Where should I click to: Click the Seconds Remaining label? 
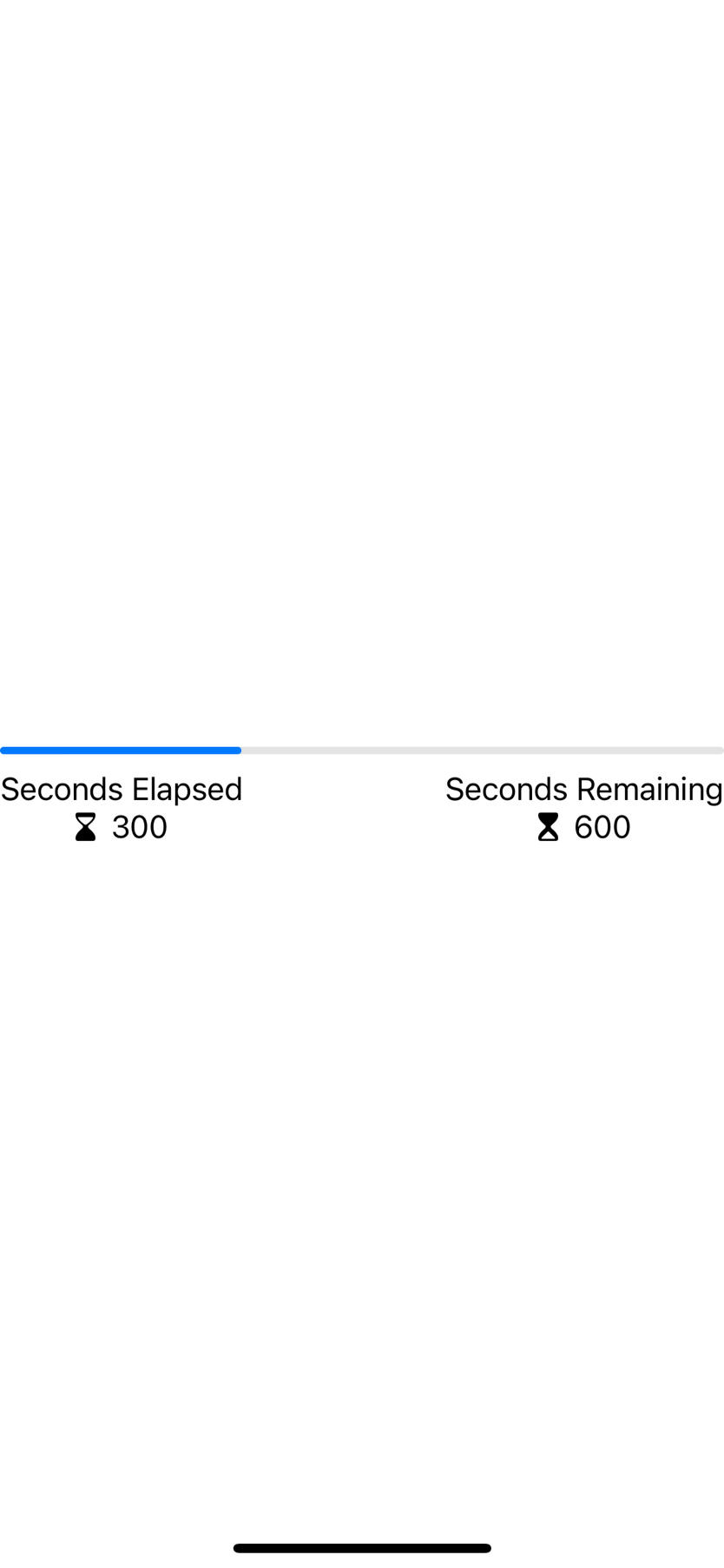(x=583, y=788)
